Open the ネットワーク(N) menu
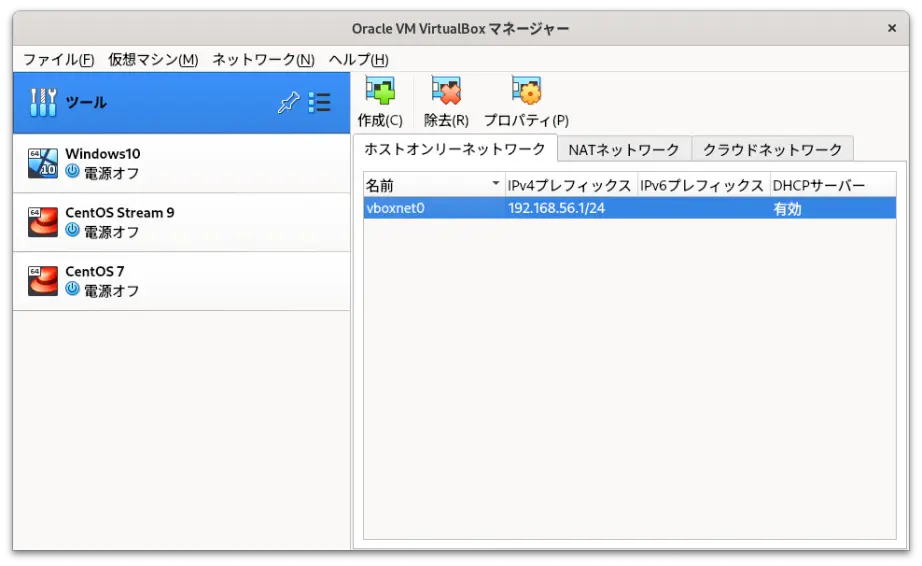Image resolution: width=922 pixels, height=566 pixels. click(x=263, y=59)
